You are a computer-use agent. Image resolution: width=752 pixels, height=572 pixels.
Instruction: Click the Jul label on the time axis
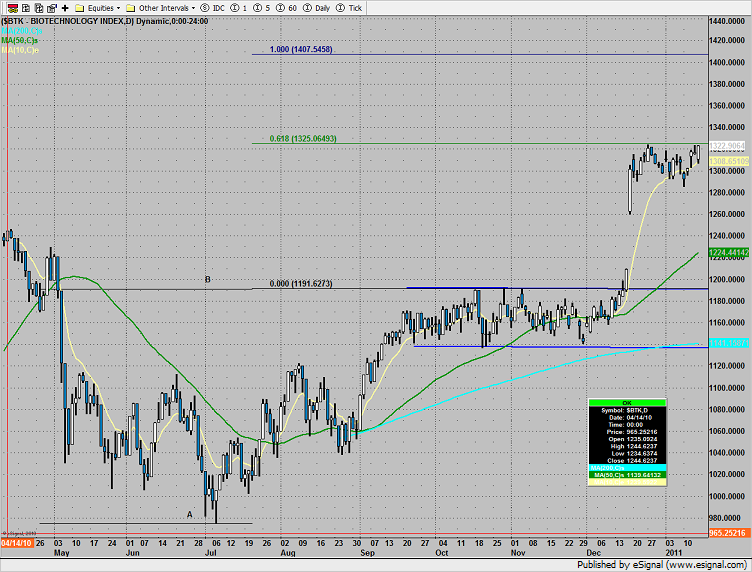(211, 553)
